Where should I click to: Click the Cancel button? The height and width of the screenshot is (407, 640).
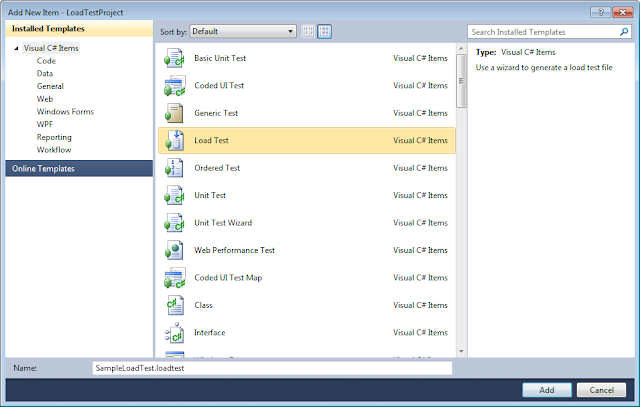pyautogui.click(x=601, y=390)
